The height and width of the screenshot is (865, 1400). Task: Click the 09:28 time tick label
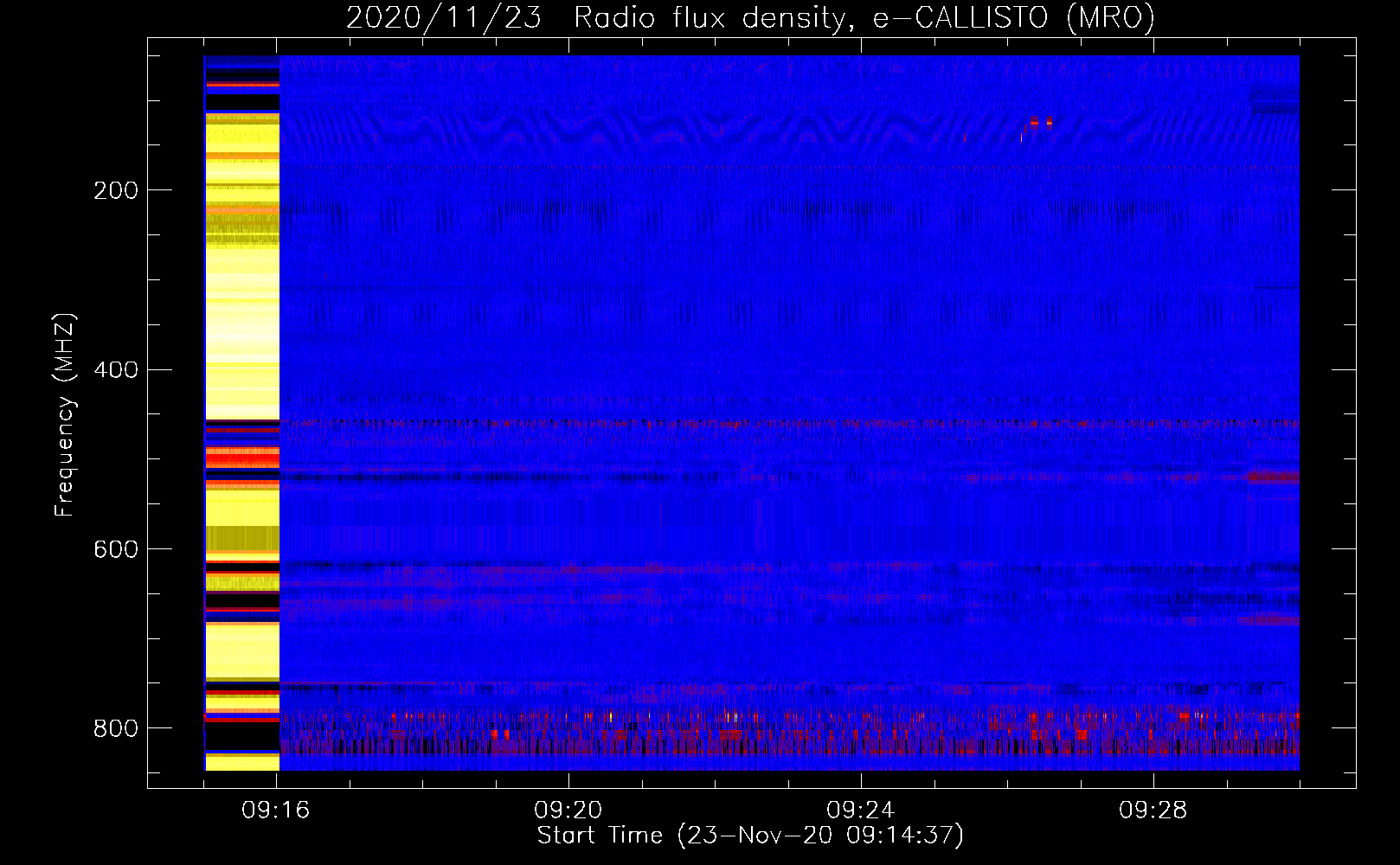[x=1153, y=811]
